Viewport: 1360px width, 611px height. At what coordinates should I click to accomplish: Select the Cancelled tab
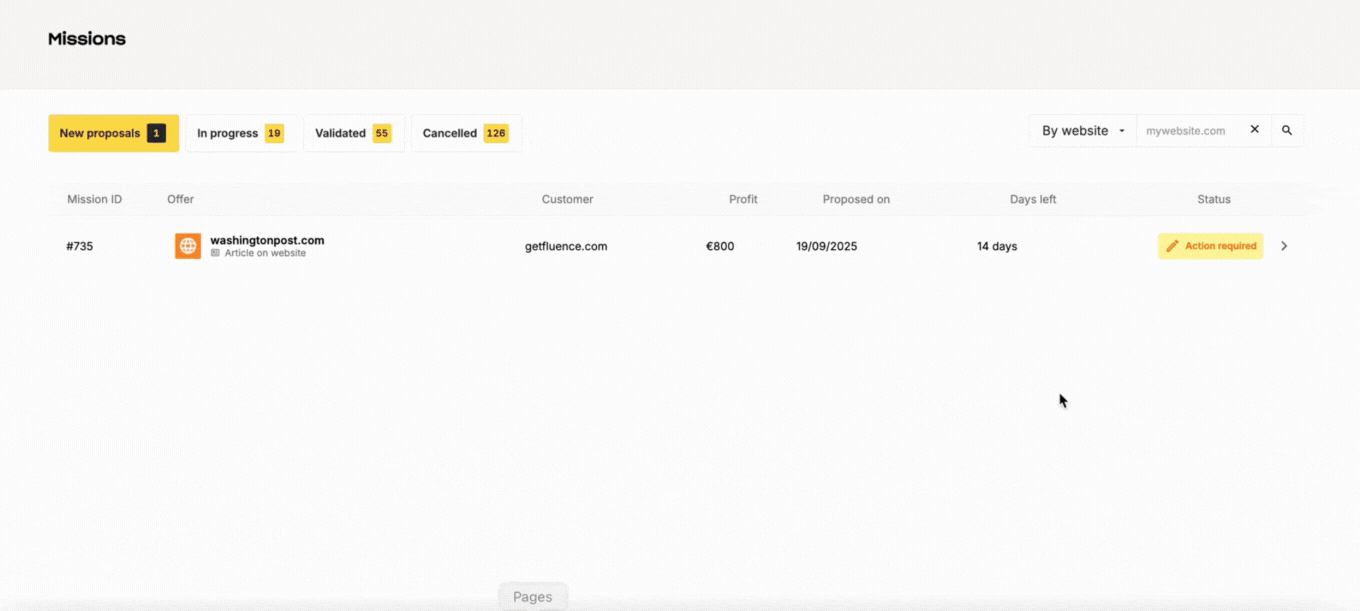(x=465, y=133)
